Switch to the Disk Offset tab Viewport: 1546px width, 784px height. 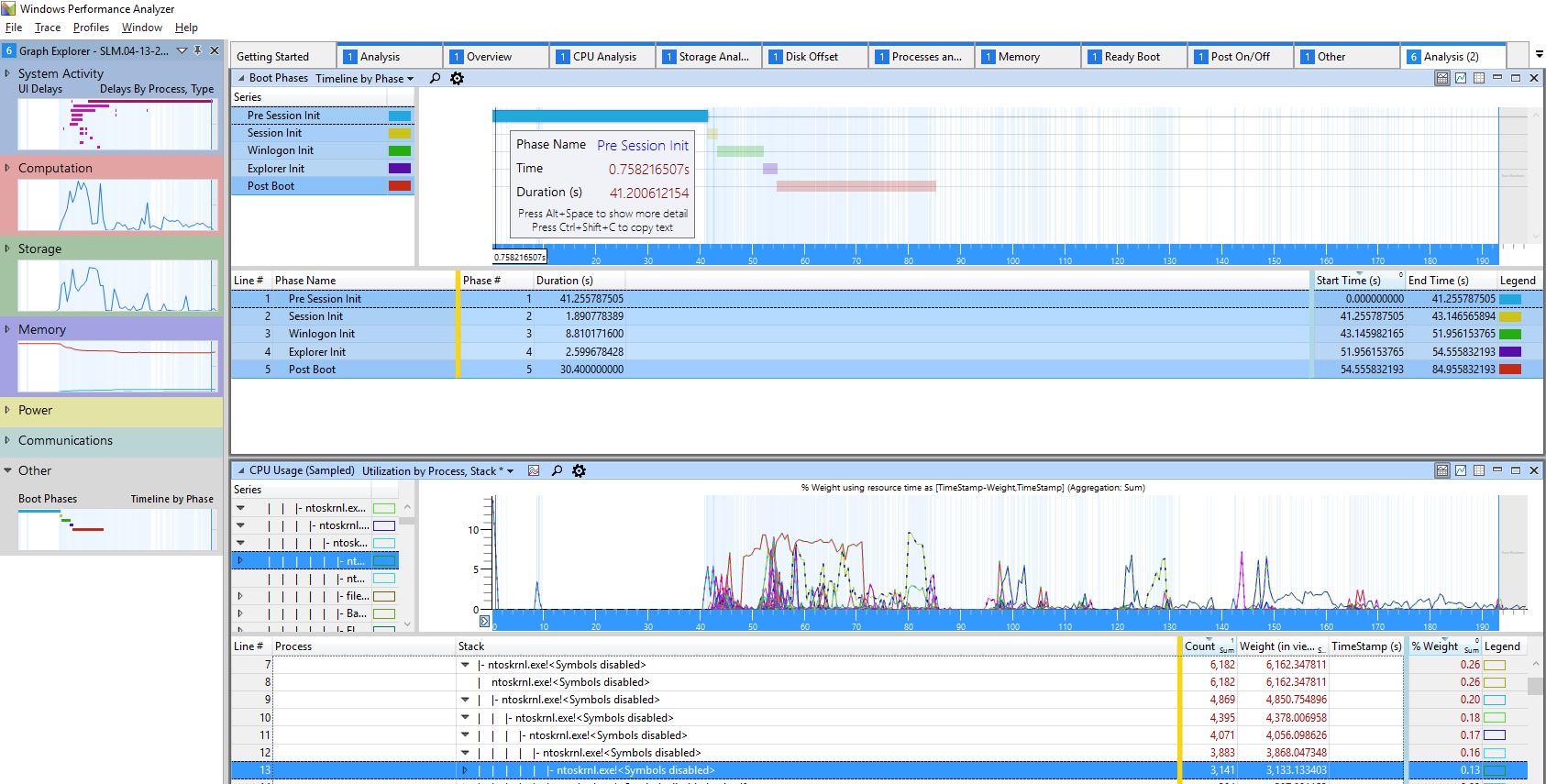(816, 57)
